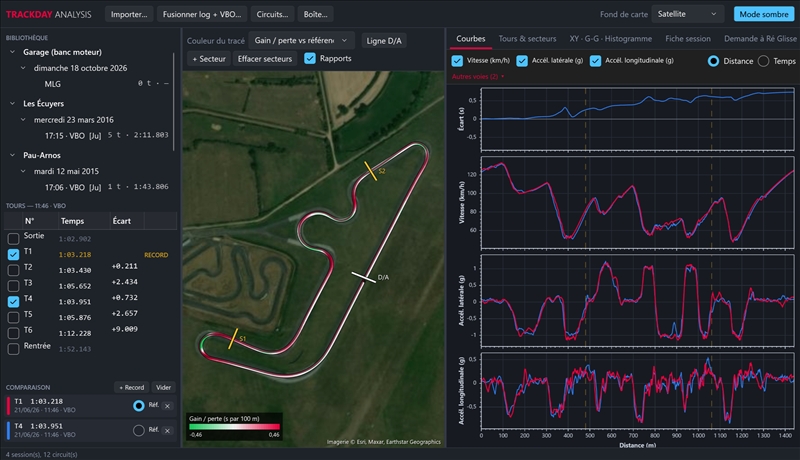
Task: Click blue color bar of T4 comparison
Action: (8, 430)
